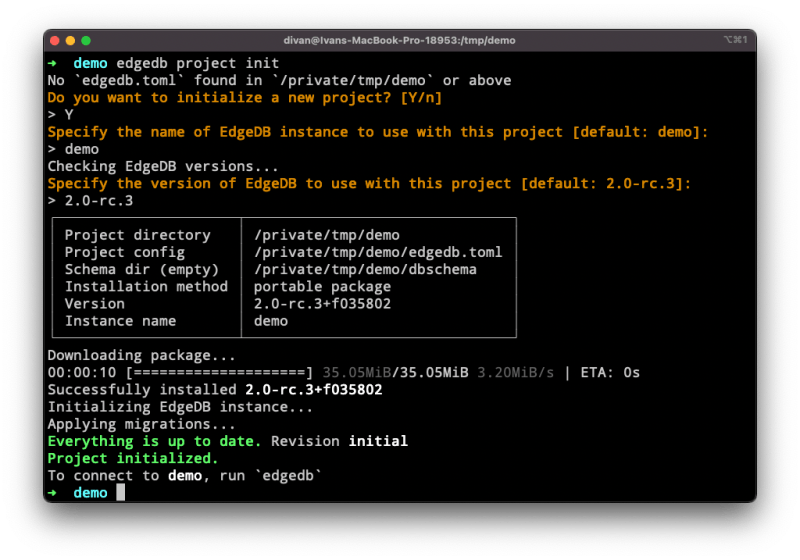Click the 'Version' table label
800x560 pixels.
(95, 304)
